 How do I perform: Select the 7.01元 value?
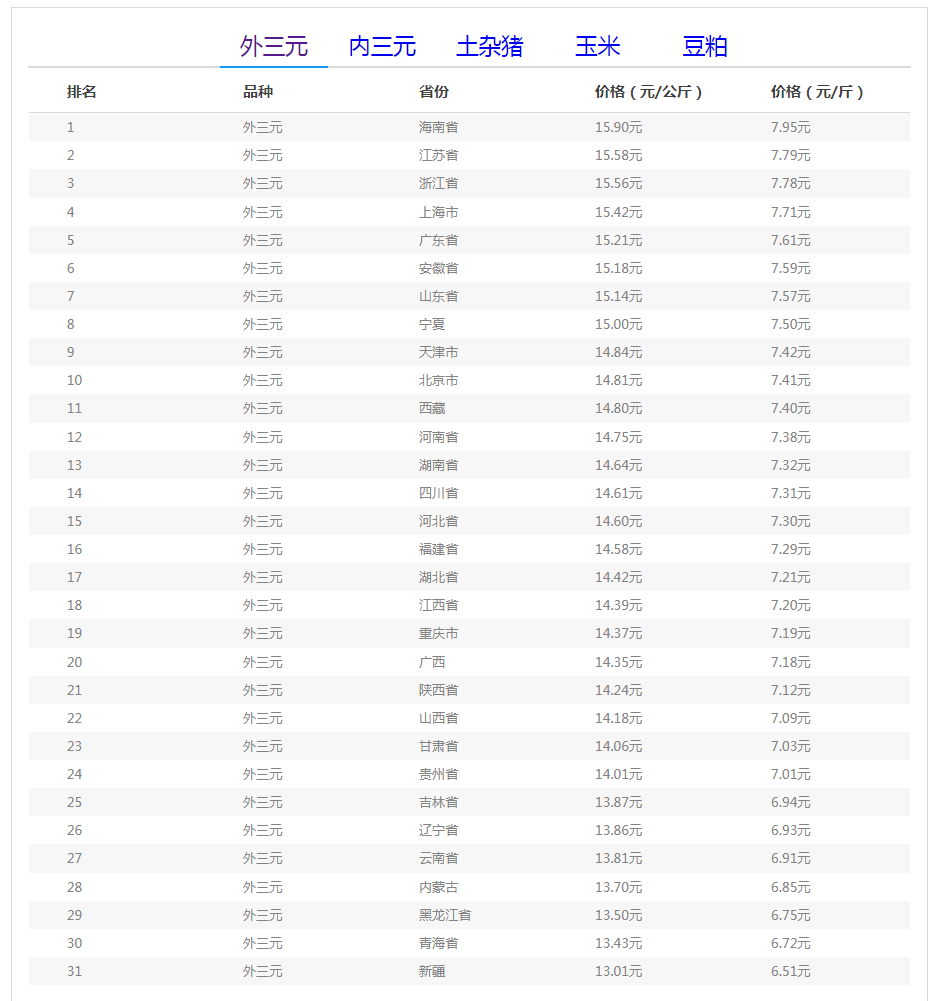pos(791,775)
